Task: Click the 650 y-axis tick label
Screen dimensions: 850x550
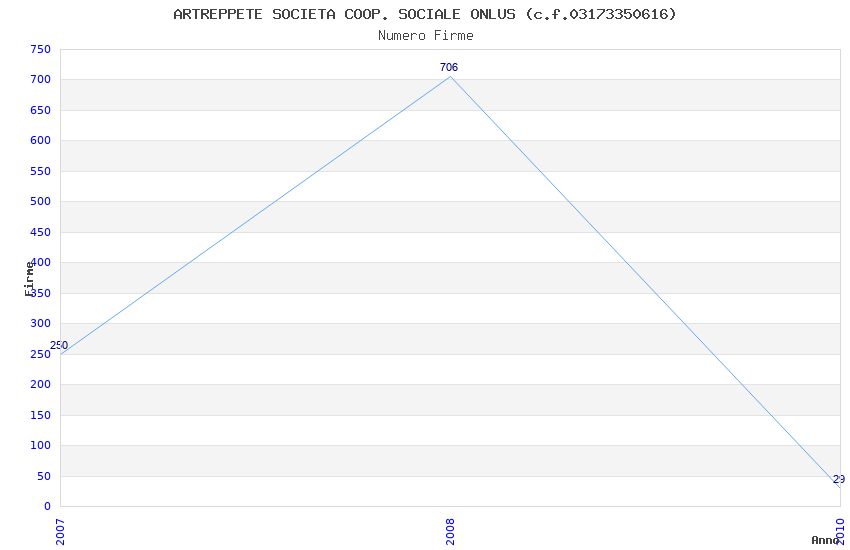Action: click(x=41, y=111)
